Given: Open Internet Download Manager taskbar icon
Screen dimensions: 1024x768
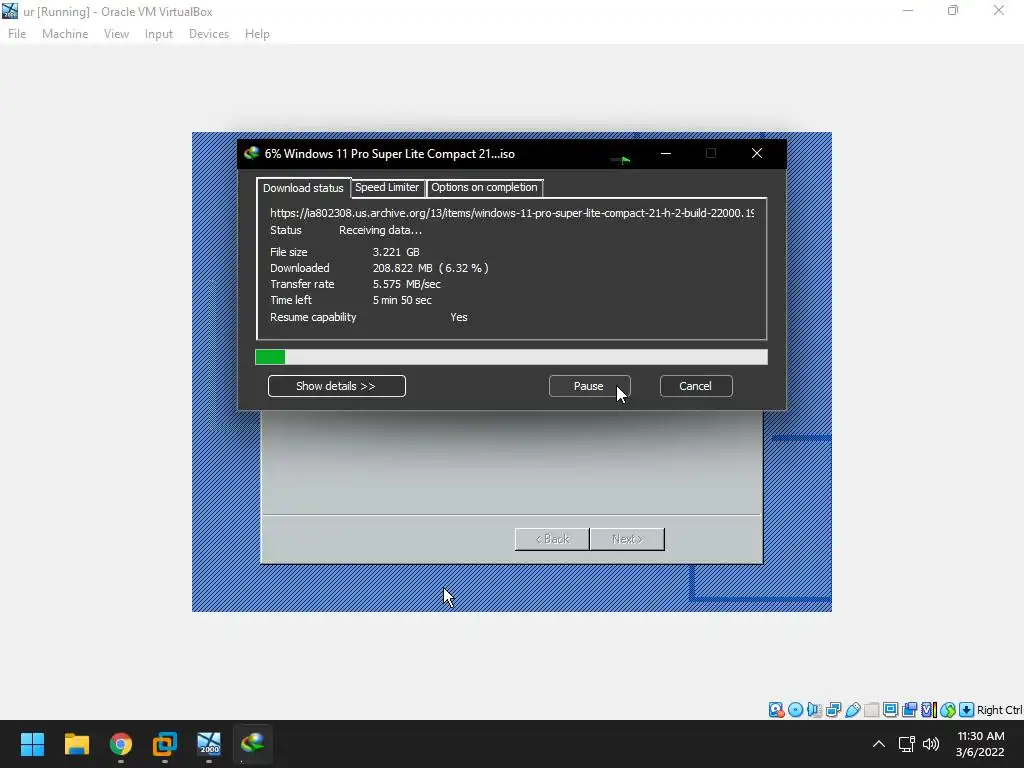Looking at the screenshot, I should tap(253, 744).
